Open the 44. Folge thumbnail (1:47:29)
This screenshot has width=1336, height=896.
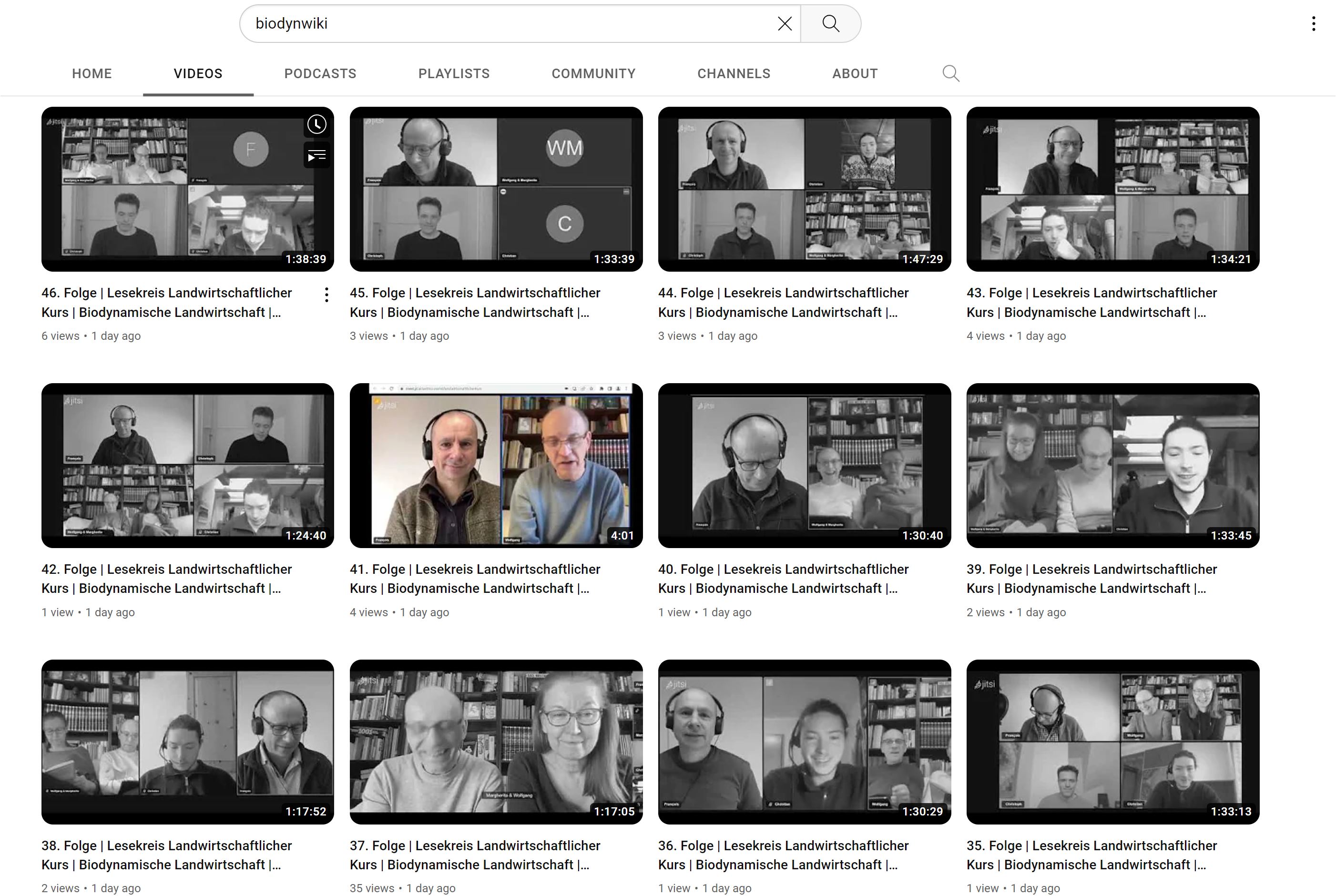[804, 189]
